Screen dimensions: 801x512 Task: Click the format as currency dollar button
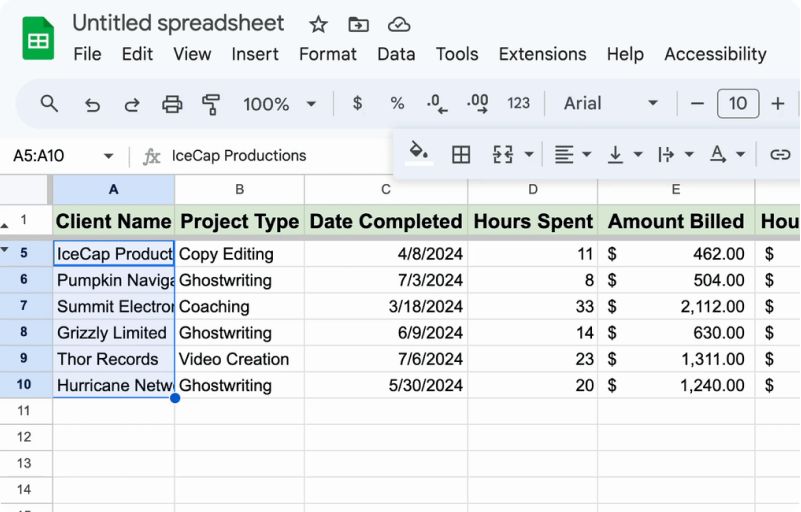tap(357, 104)
